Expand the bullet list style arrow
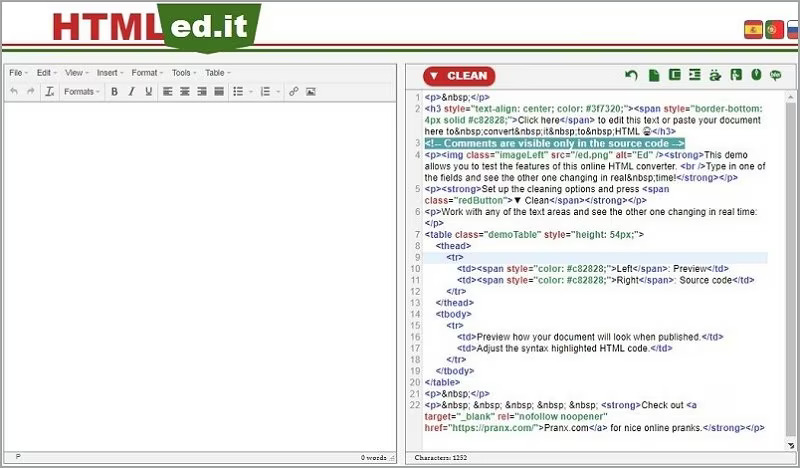 tap(251, 92)
